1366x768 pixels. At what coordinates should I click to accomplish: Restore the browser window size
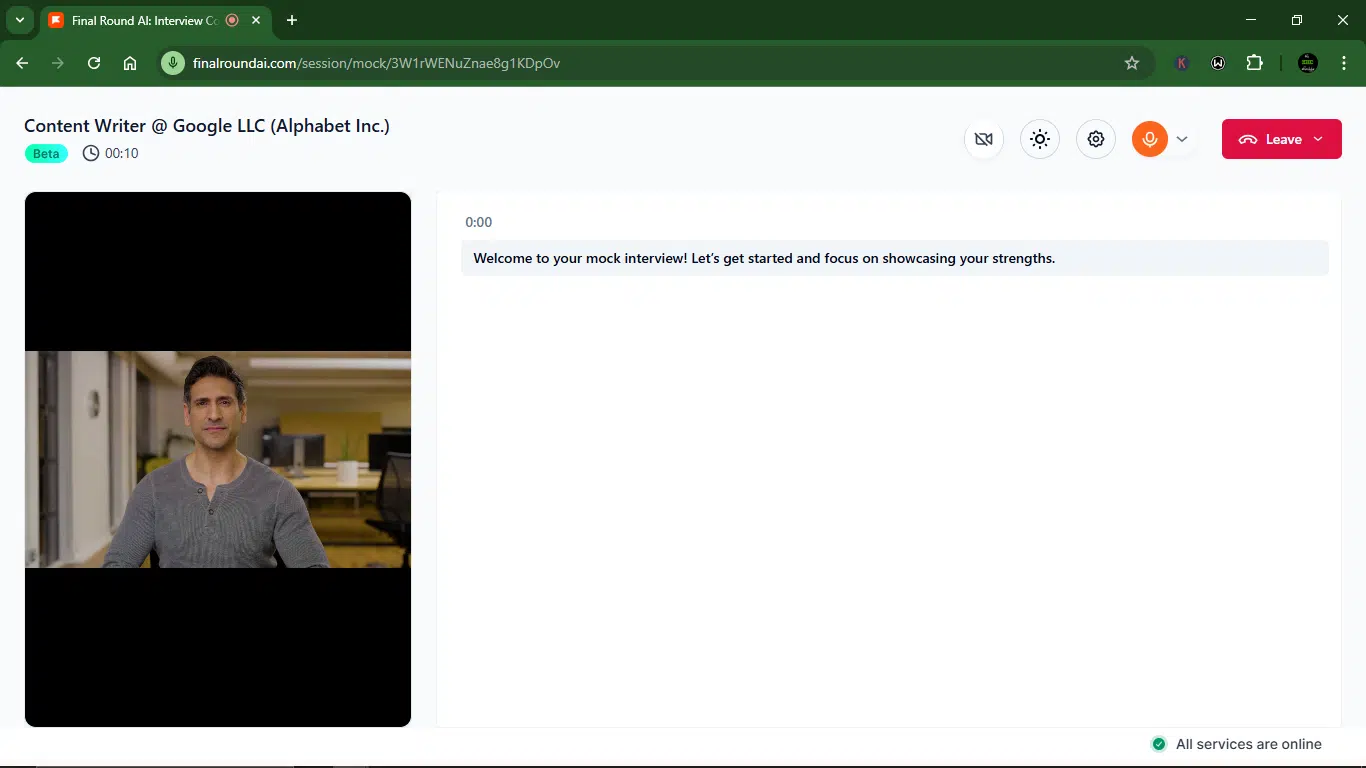click(1297, 20)
